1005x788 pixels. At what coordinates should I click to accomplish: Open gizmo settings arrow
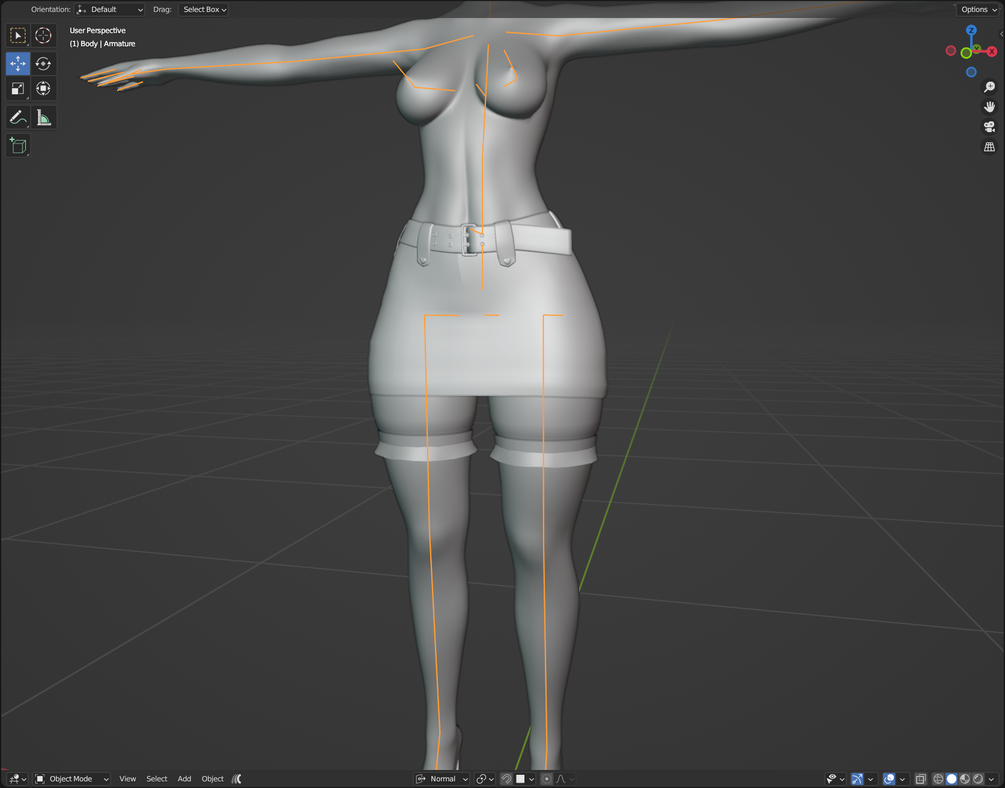pos(870,779)
